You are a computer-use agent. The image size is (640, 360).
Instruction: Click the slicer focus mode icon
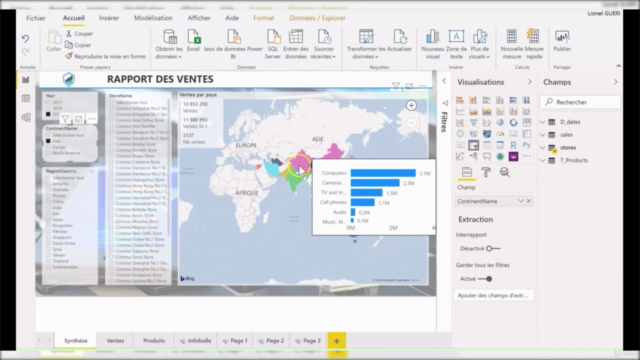tap(78, 119)
